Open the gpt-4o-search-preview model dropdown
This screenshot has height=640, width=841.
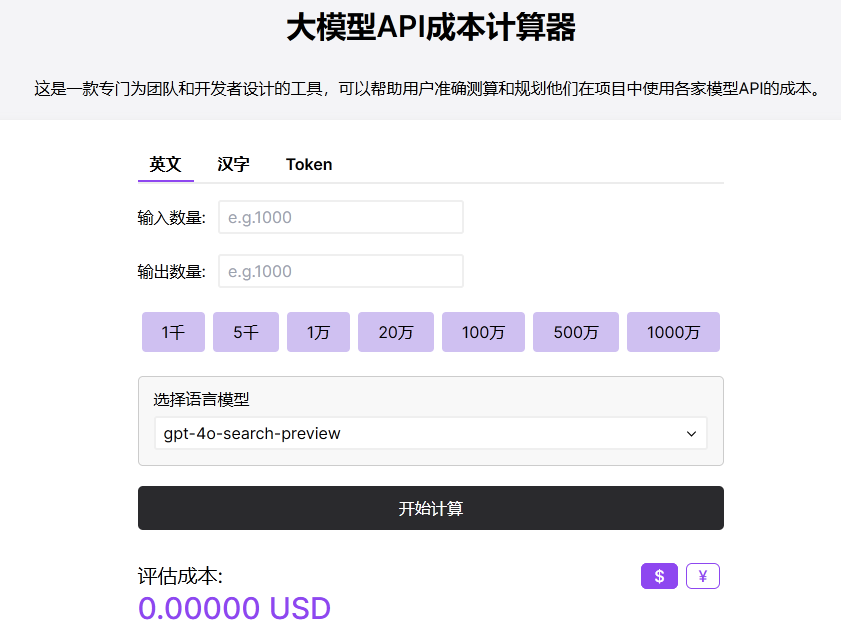431,433
